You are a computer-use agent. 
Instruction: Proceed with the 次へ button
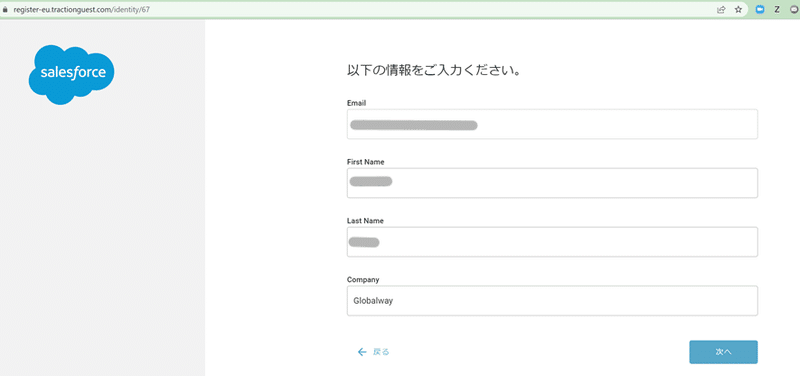tap(723, 352)
